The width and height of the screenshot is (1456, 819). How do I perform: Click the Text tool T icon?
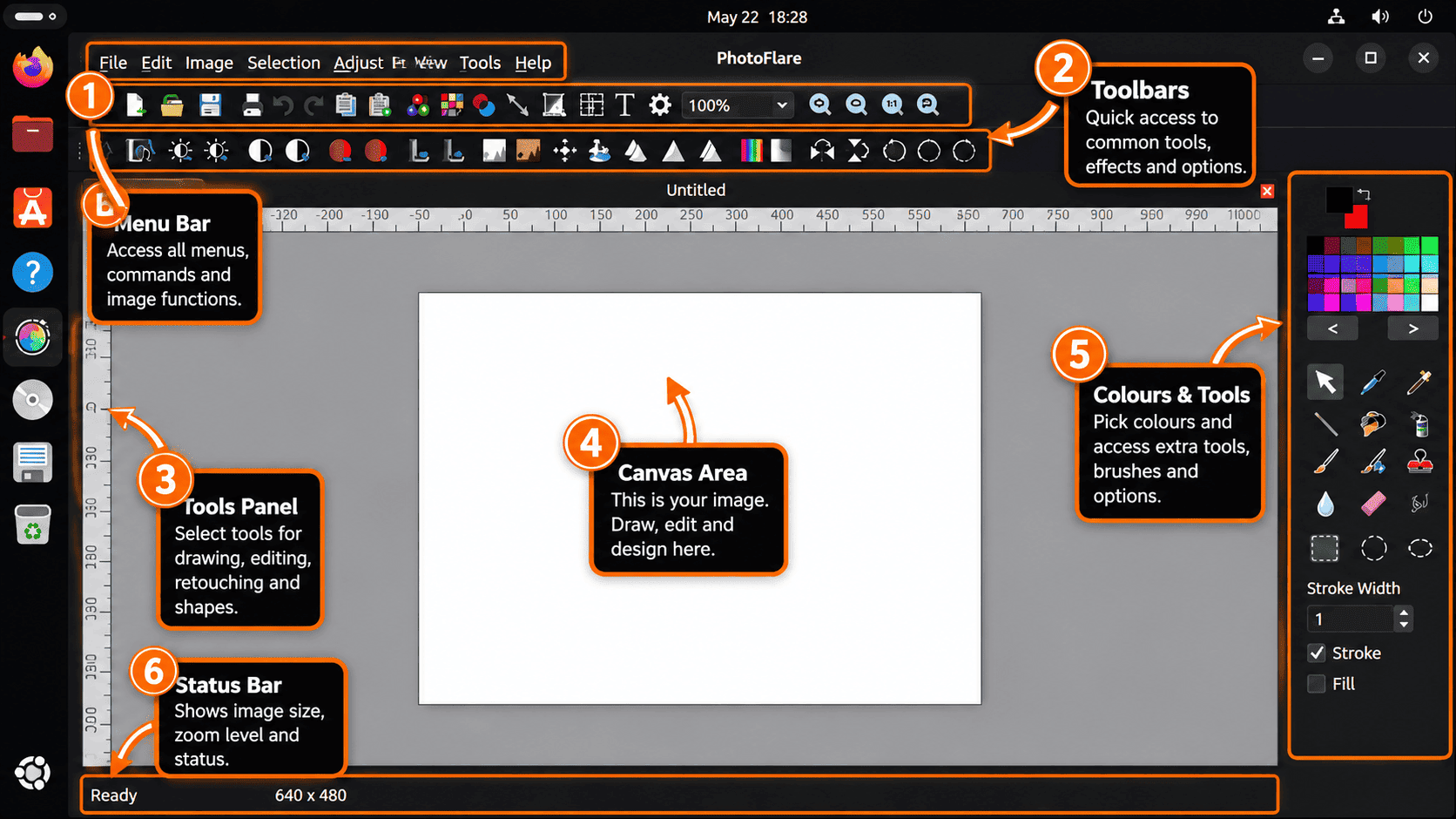(x=624, y=105)
